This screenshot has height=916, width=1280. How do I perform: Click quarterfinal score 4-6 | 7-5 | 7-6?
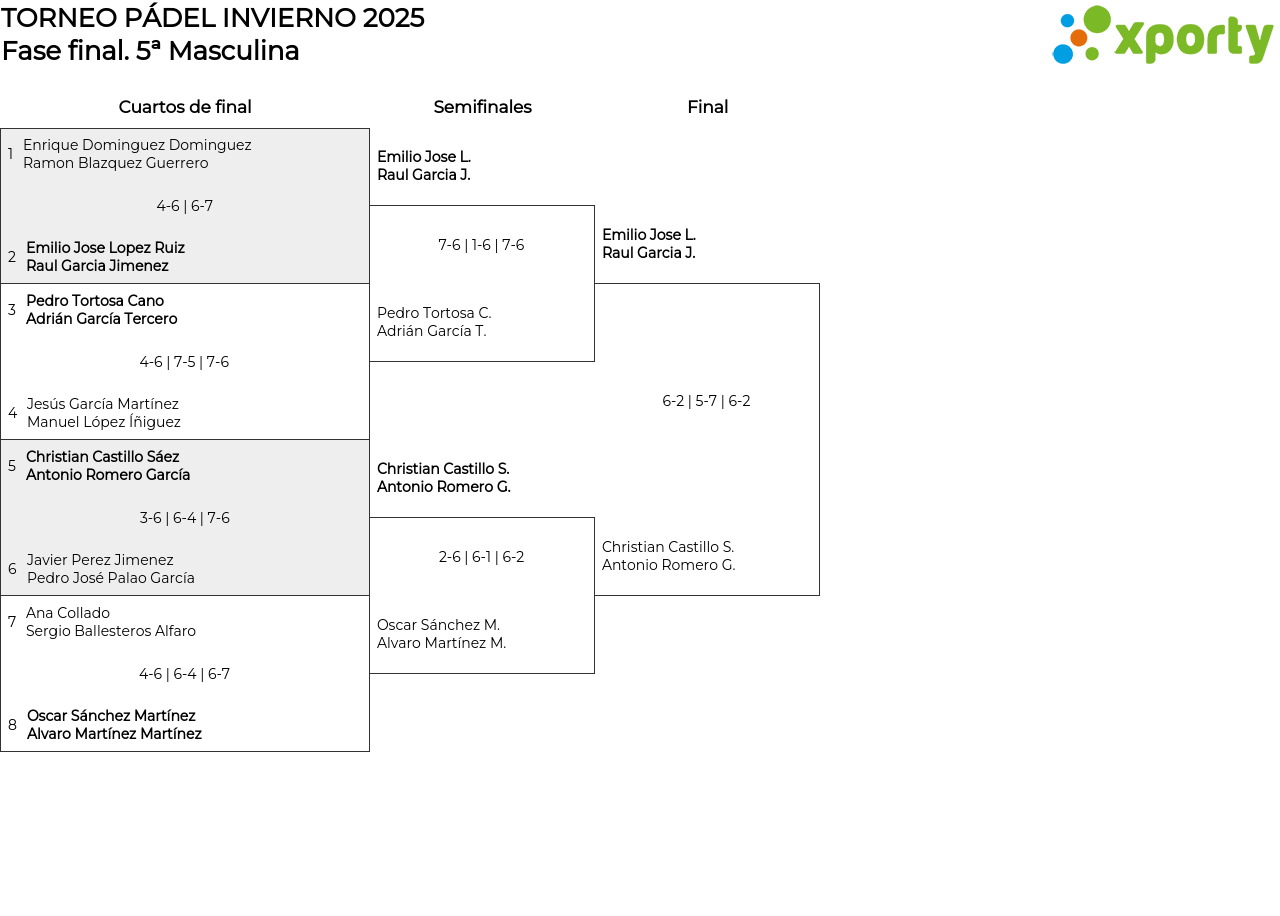[185, 362]
